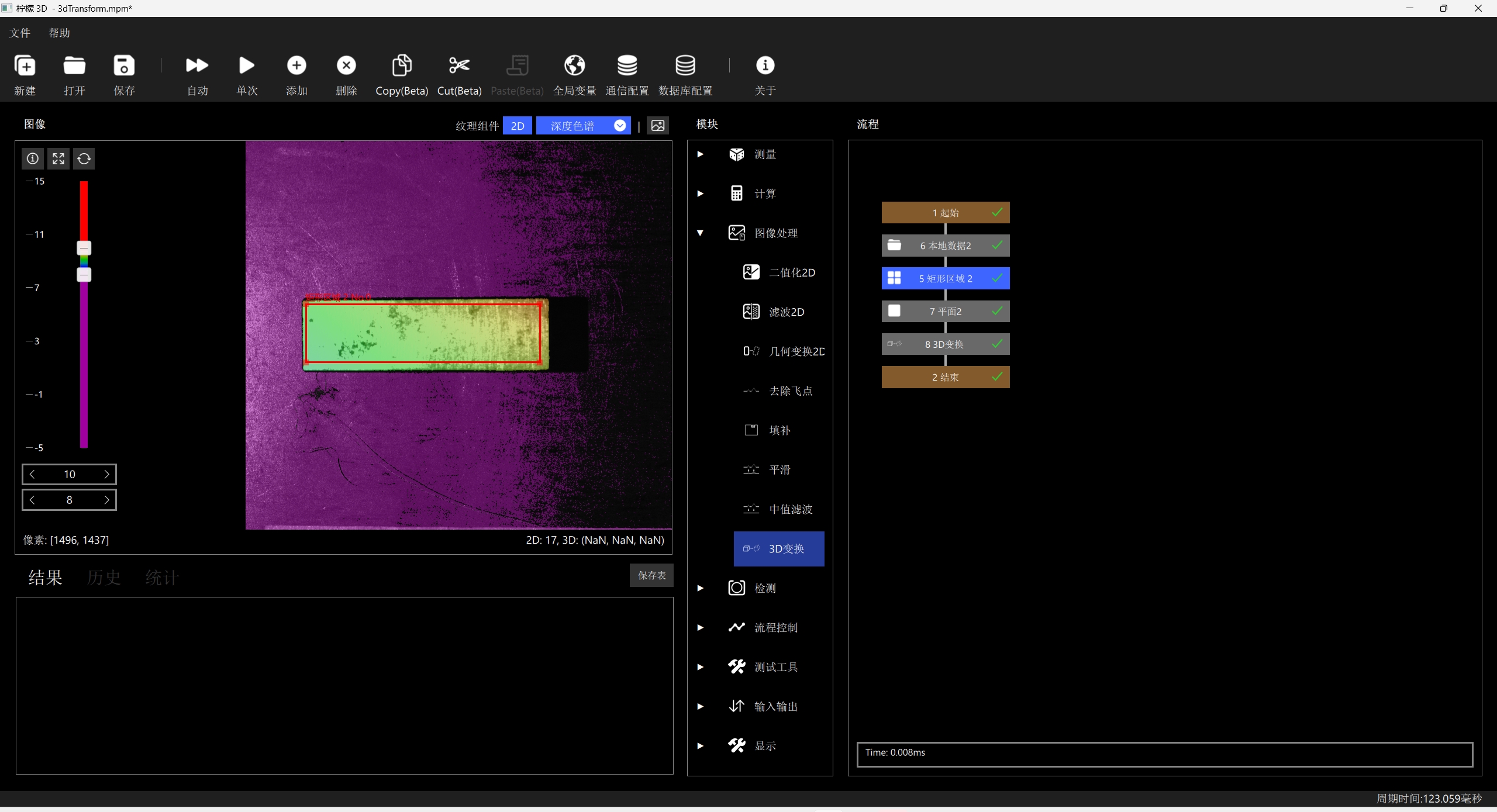1497x812 pixels.
Task: Select flow step 8 3D变换
Action: 946,344
